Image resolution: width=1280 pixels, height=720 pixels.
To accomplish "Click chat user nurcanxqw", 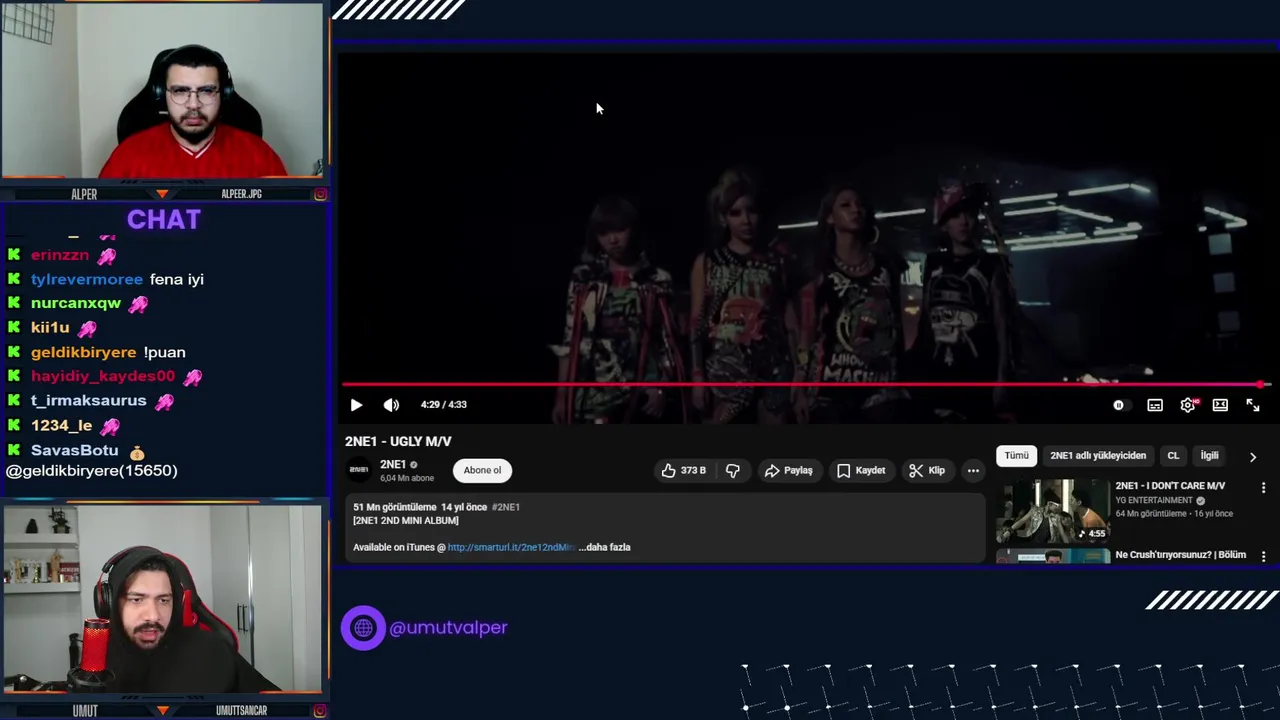I will tap(76, 303).
